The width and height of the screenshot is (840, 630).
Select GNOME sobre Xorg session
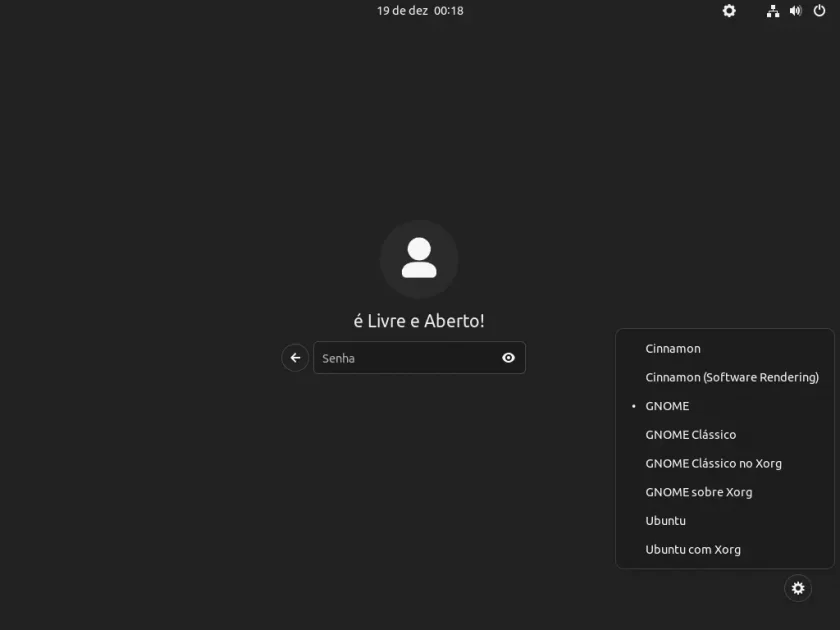tap(725, 492)
